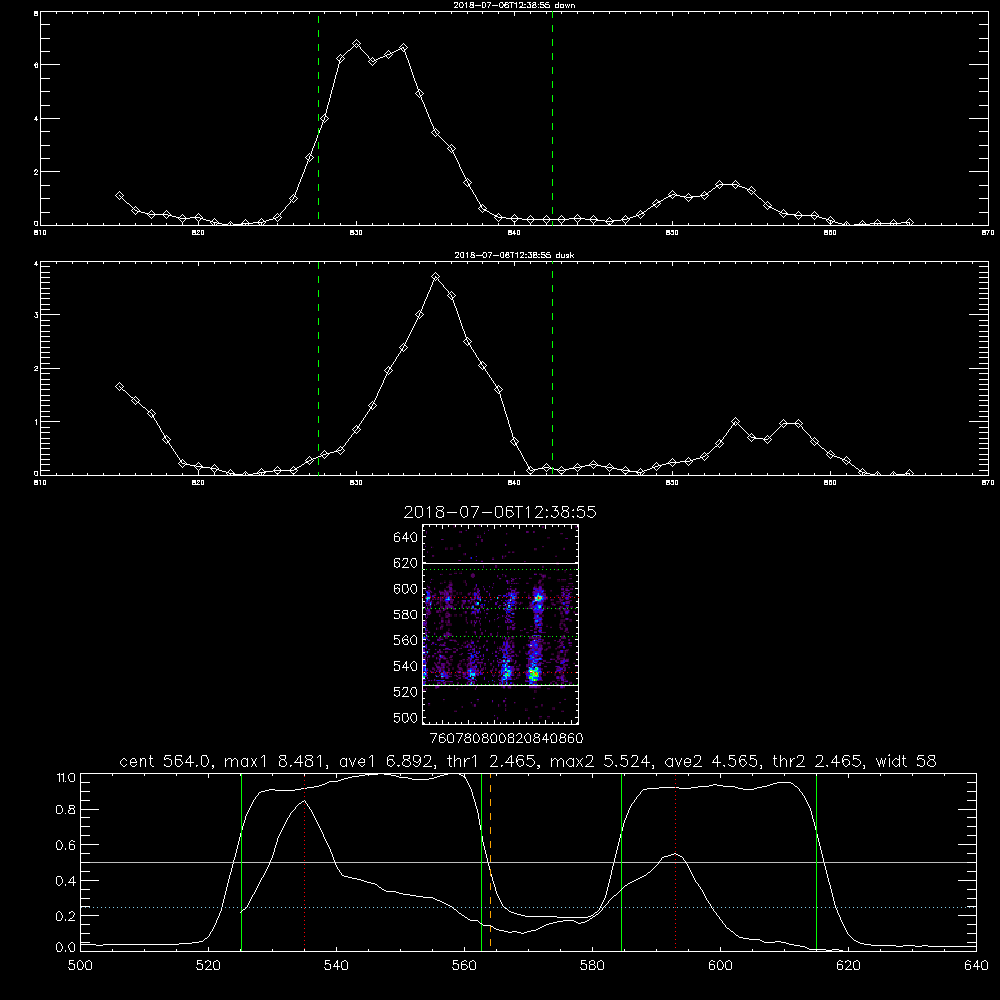This screenshot has width=1000, height=1000.
Task: Click dawn plot x-axis label 840
Action: point(514,233)
